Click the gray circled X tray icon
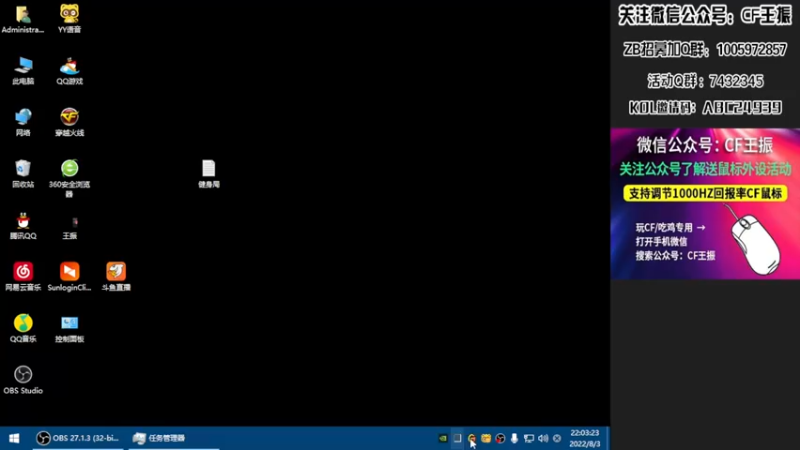The width and height of the screenshot is (800, 450). pyautogui.click(x=557, y=438)
